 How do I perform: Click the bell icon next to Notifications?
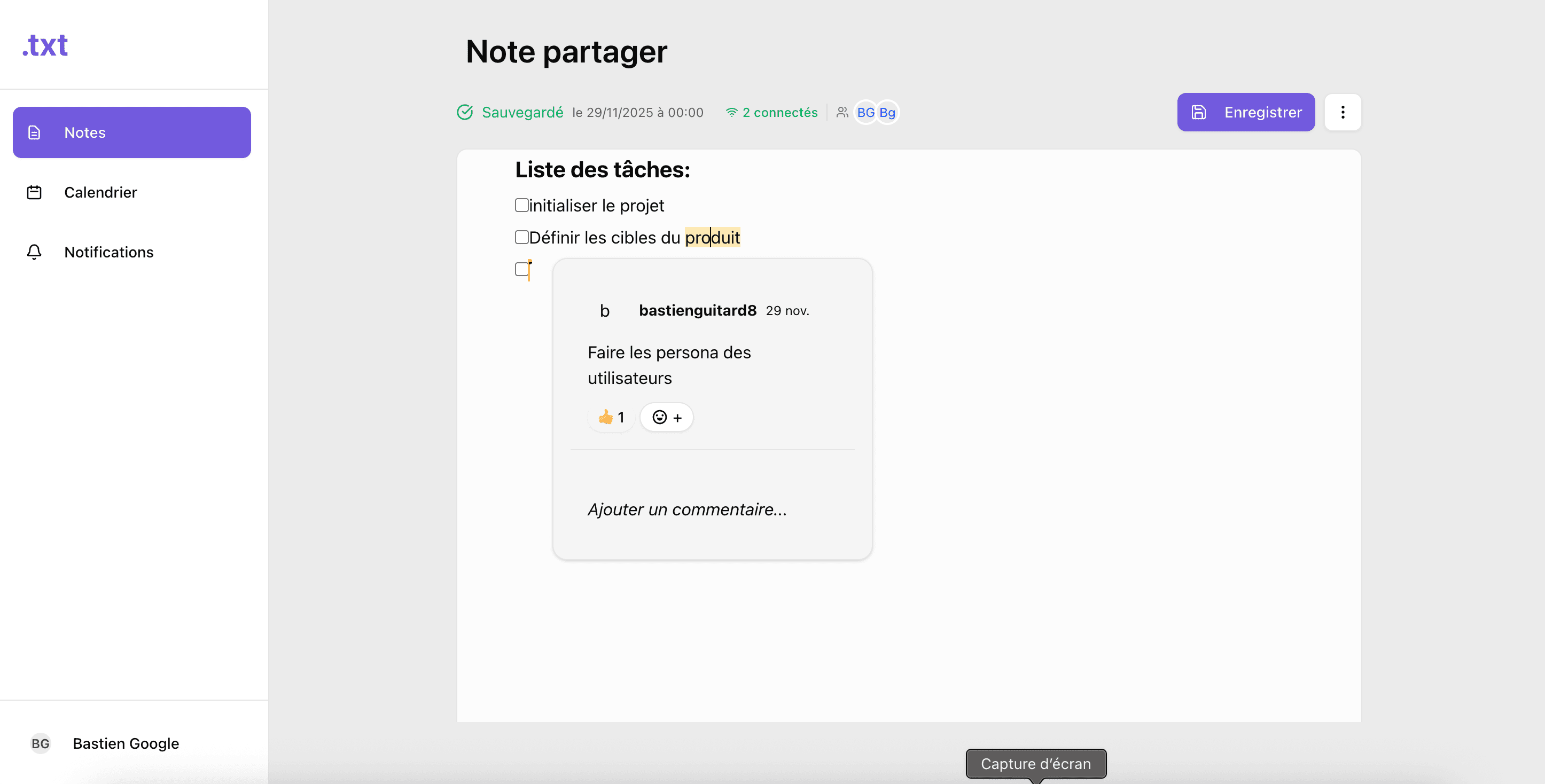pyautogui.click(x=34, y=252)
